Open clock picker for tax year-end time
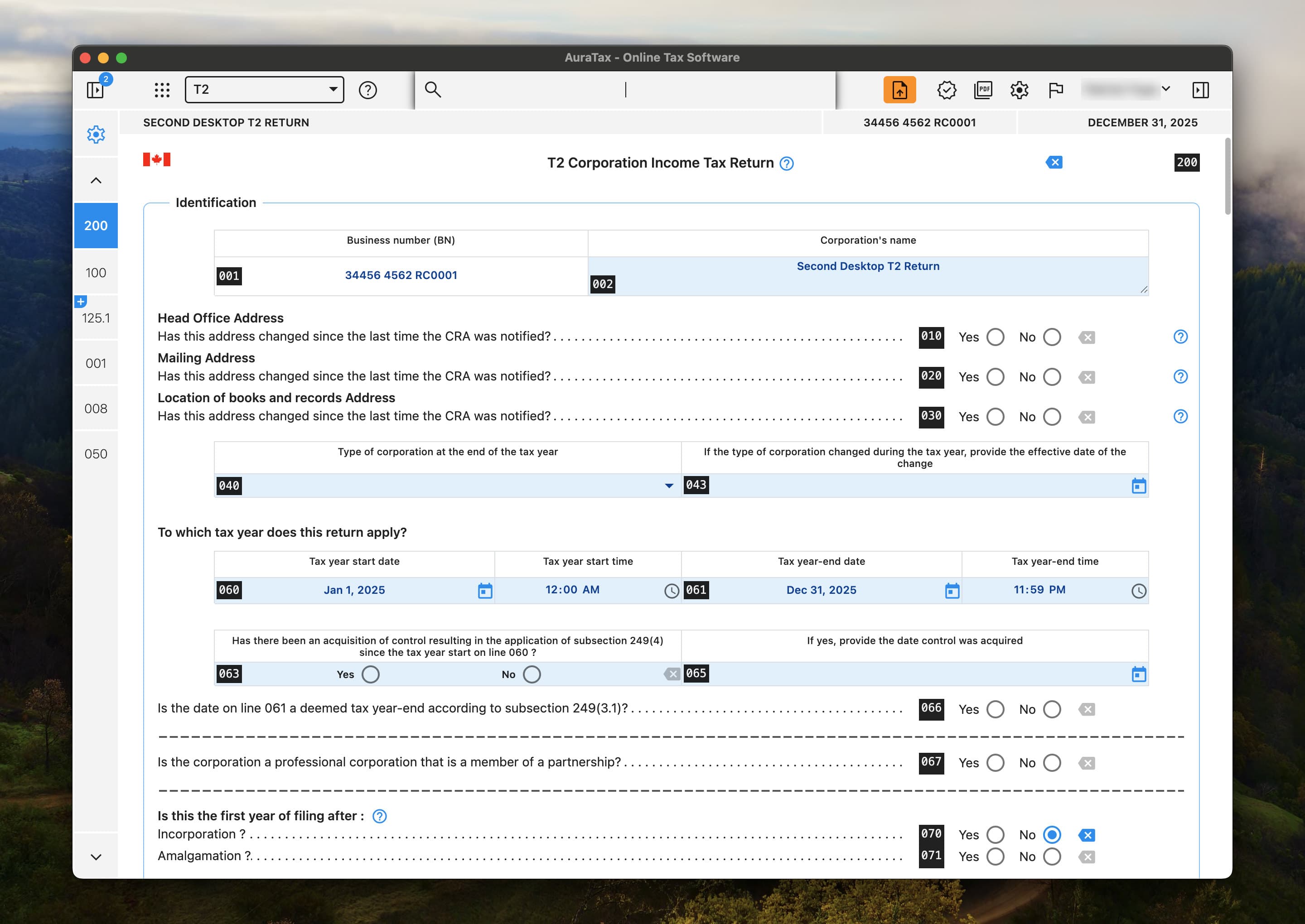 click(1139, 591)
